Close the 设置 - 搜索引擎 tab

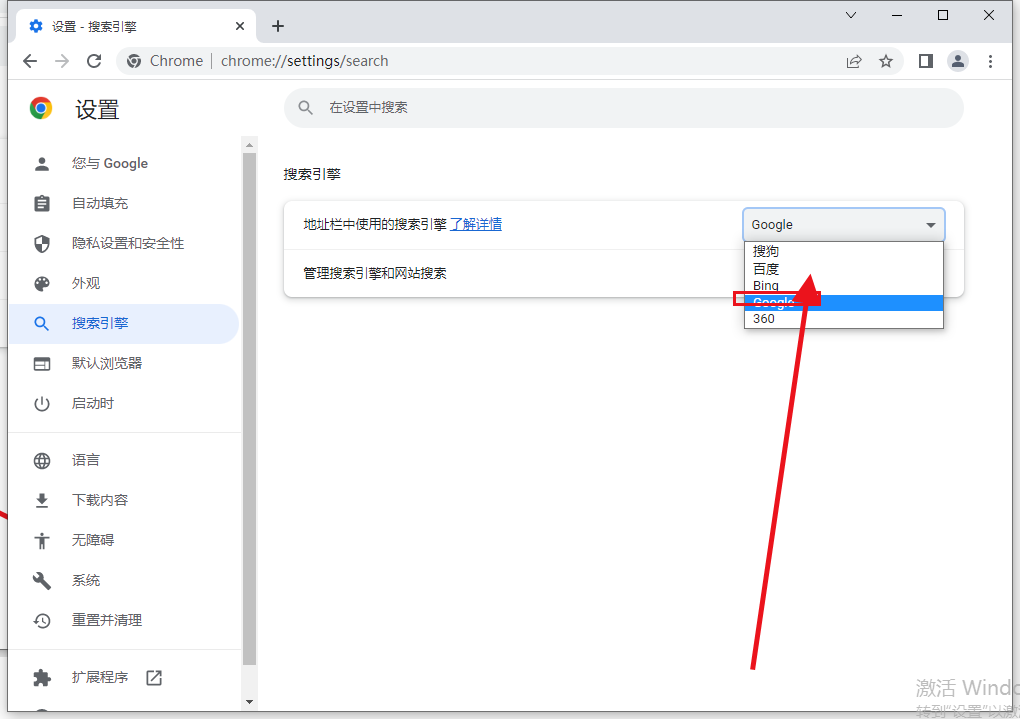click(x=240, y=26)
